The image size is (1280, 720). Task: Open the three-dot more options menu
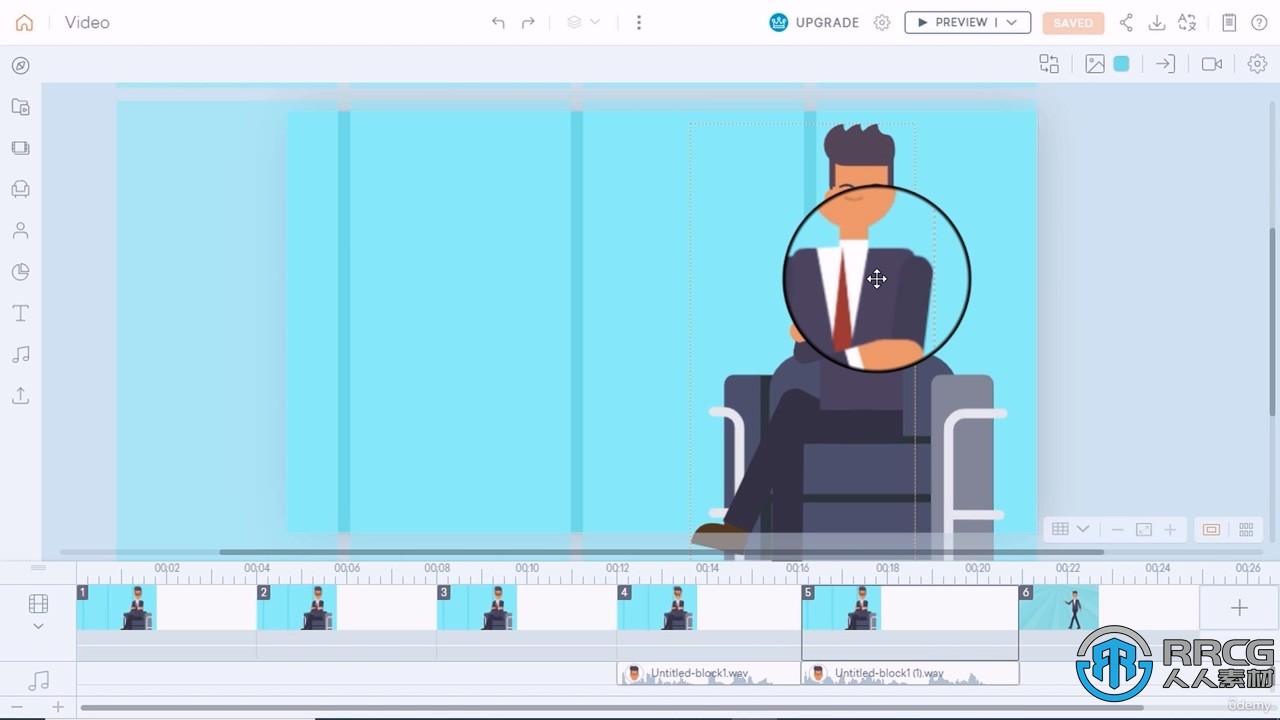(x=639, y=22)
